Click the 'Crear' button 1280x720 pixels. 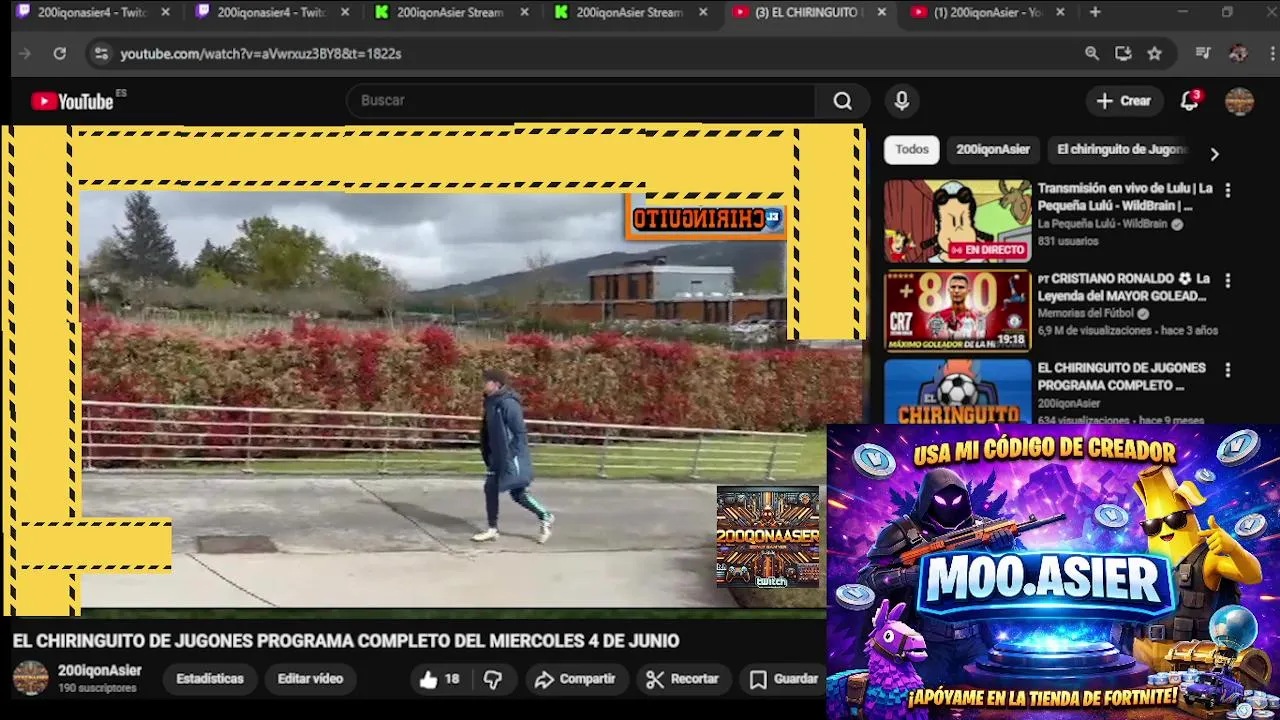tap(1124, 101)
